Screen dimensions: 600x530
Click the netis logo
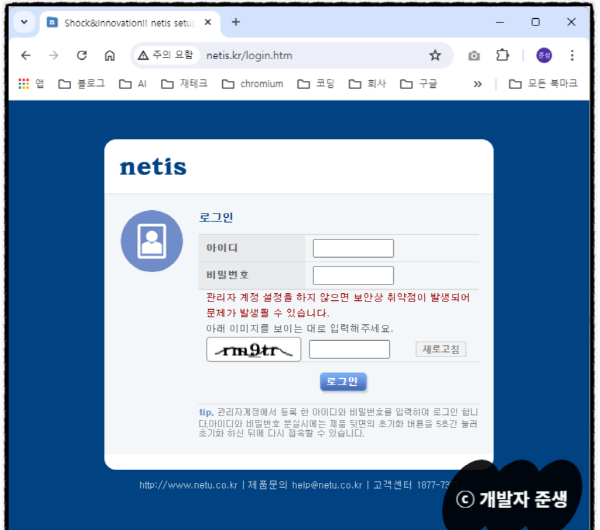tap(153, 167)
